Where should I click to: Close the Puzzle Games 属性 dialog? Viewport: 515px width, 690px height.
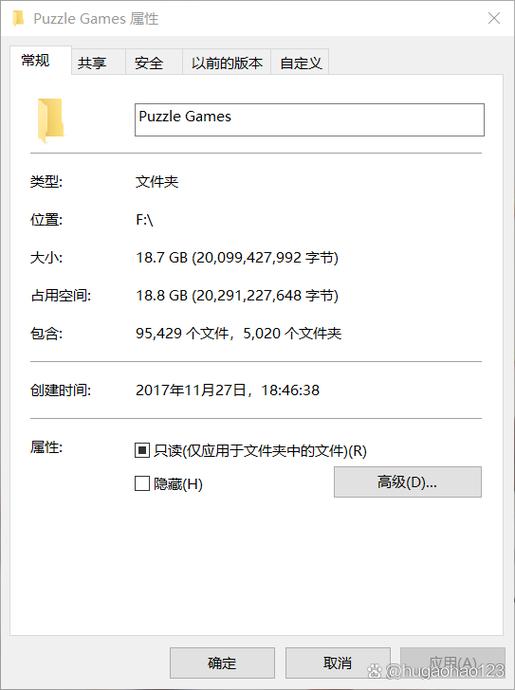pyautogui.click(x=494, y=18)
